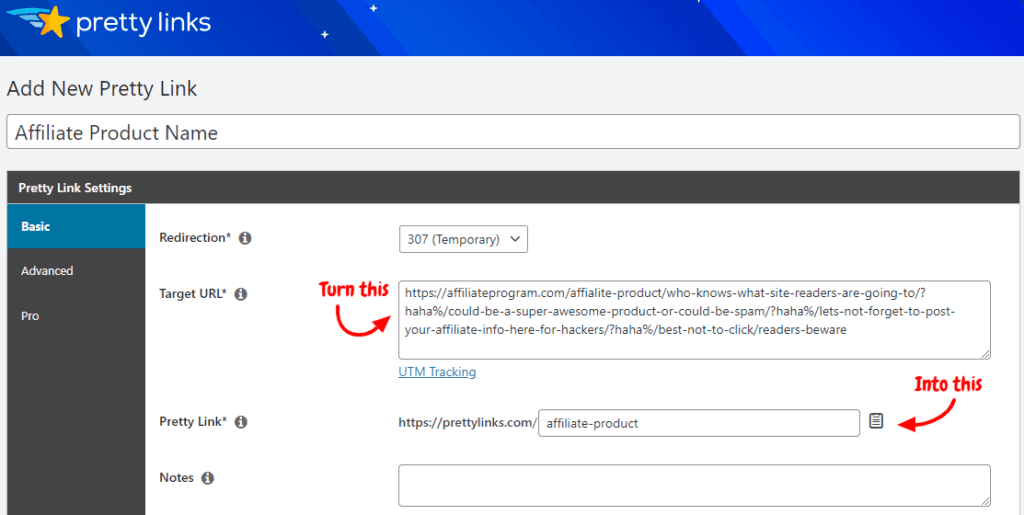Click the affiliate-product slug input

click(x=698, y=423)
